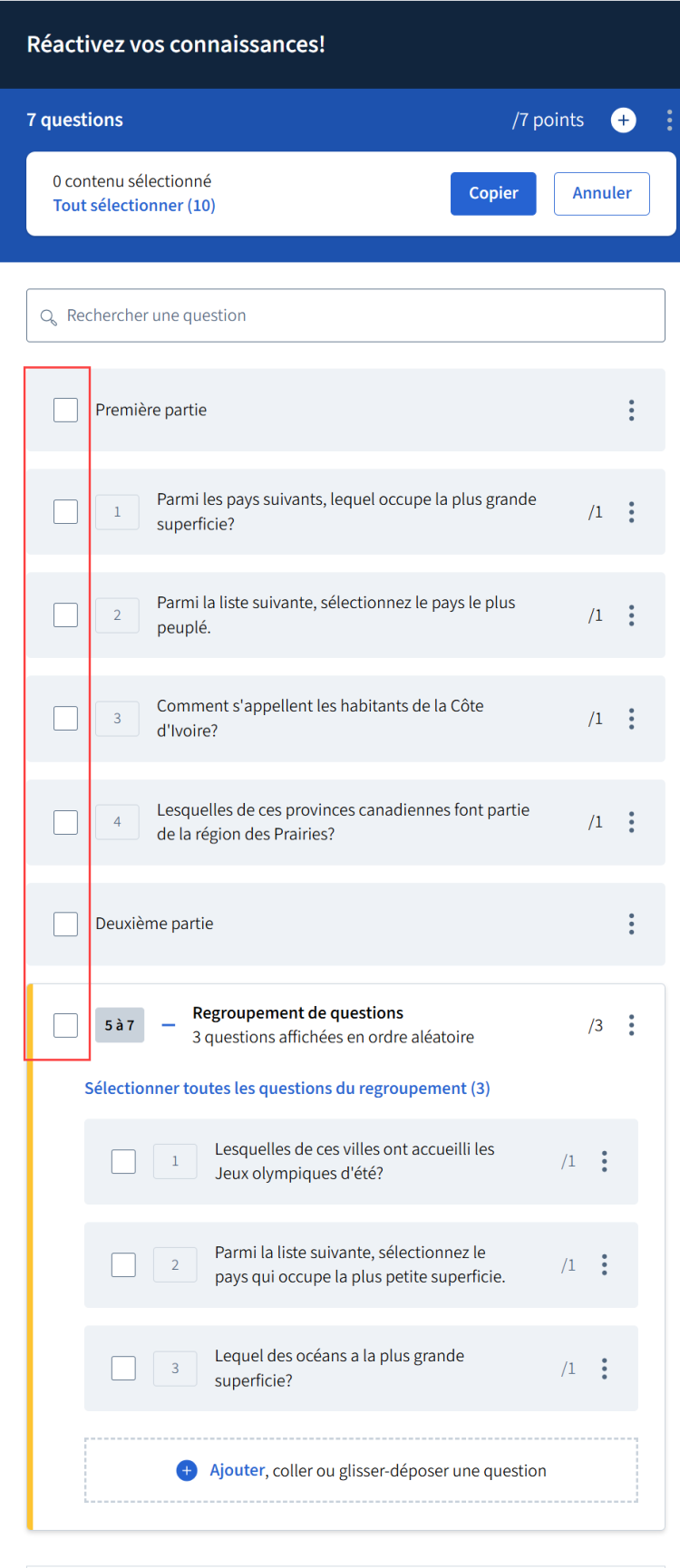The width and height of the screenshot is (680, 1568).
Task: Click the blue plus icon next to Ajouter
Action: (187, 1470)
